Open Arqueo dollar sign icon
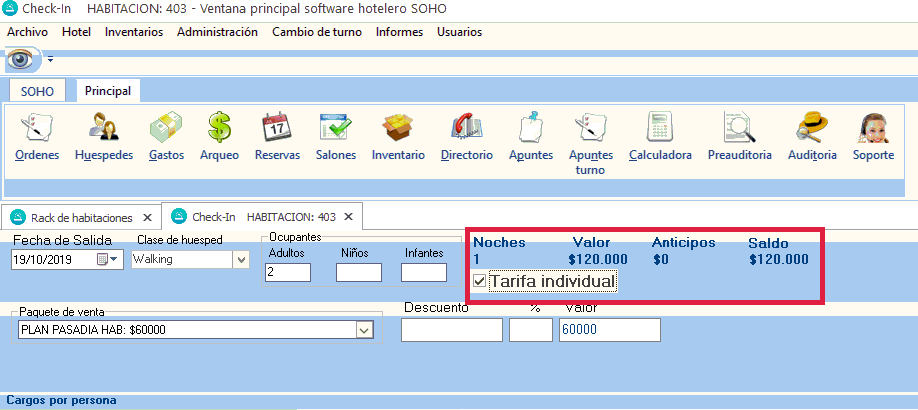The image size is (918, 410). click(219, 137)
